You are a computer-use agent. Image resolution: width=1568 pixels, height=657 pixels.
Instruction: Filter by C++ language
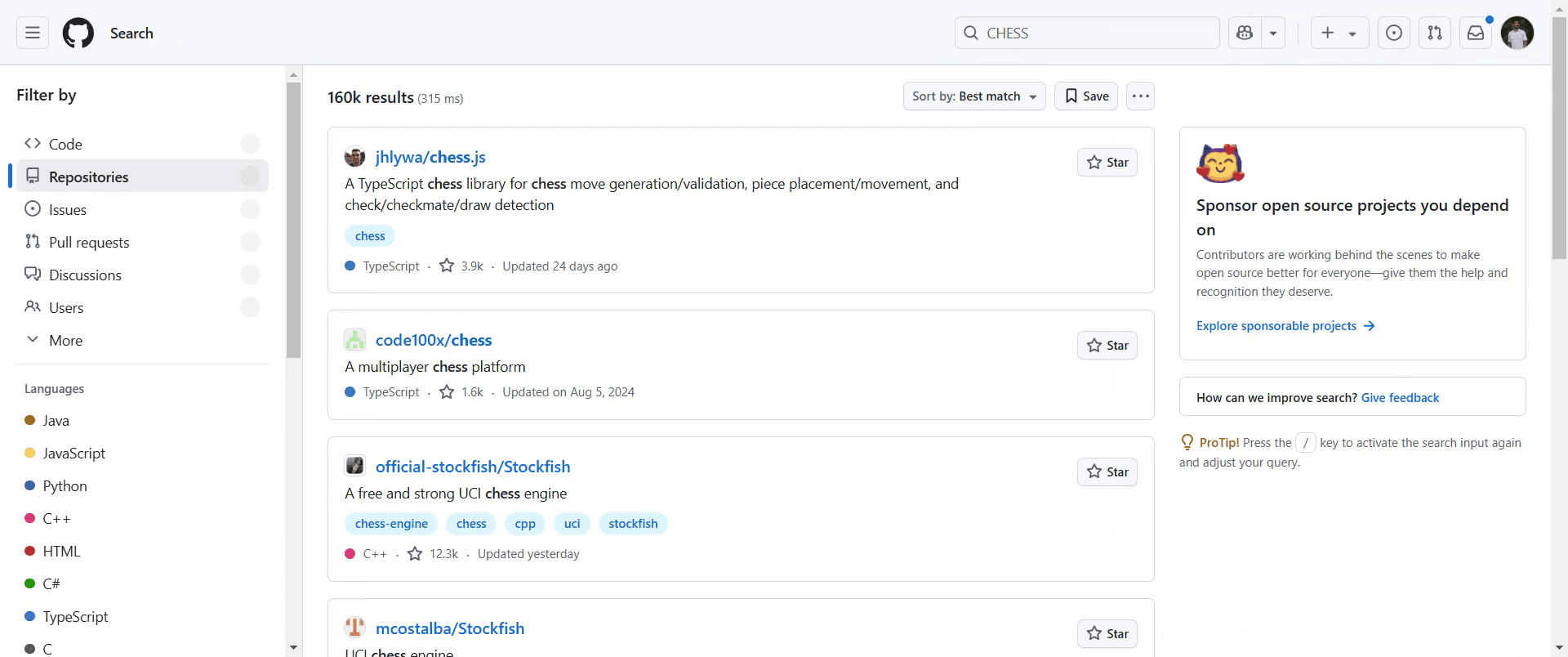click(142, 518)
